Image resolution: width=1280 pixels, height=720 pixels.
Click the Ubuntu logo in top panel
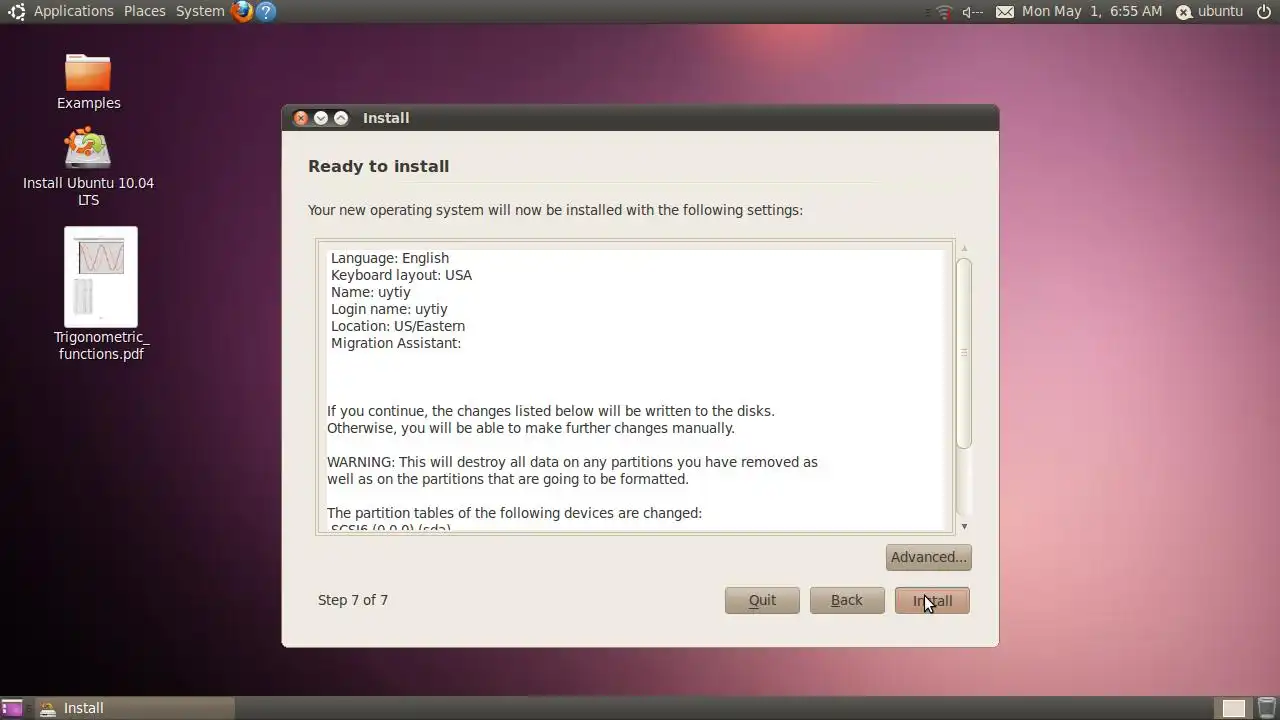pos(16,12)
